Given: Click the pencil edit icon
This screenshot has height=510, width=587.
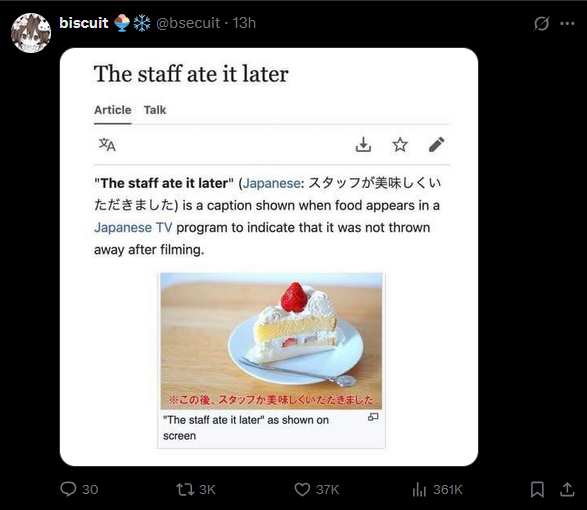Looking at the screenshot, I should tap(437, 145).
